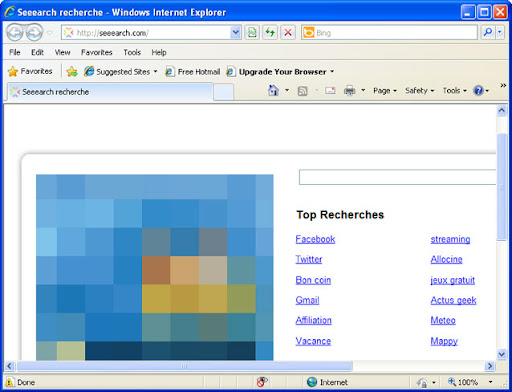The width and height of the screenshot is (512, 392).
Task: Open the search provider dropdown arrow
Action: 500,32
